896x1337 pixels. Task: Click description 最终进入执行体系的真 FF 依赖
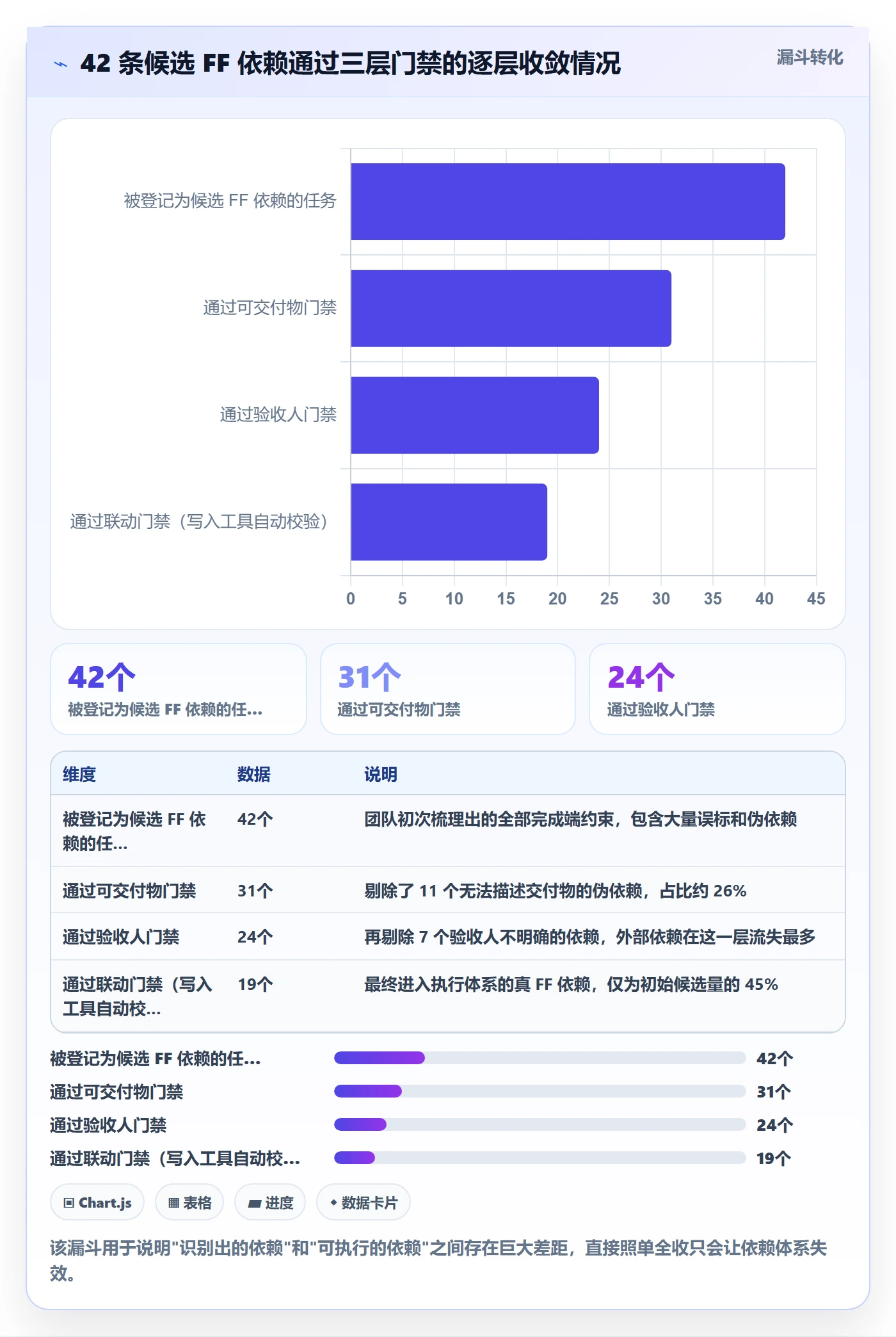(x=571, y=984)
